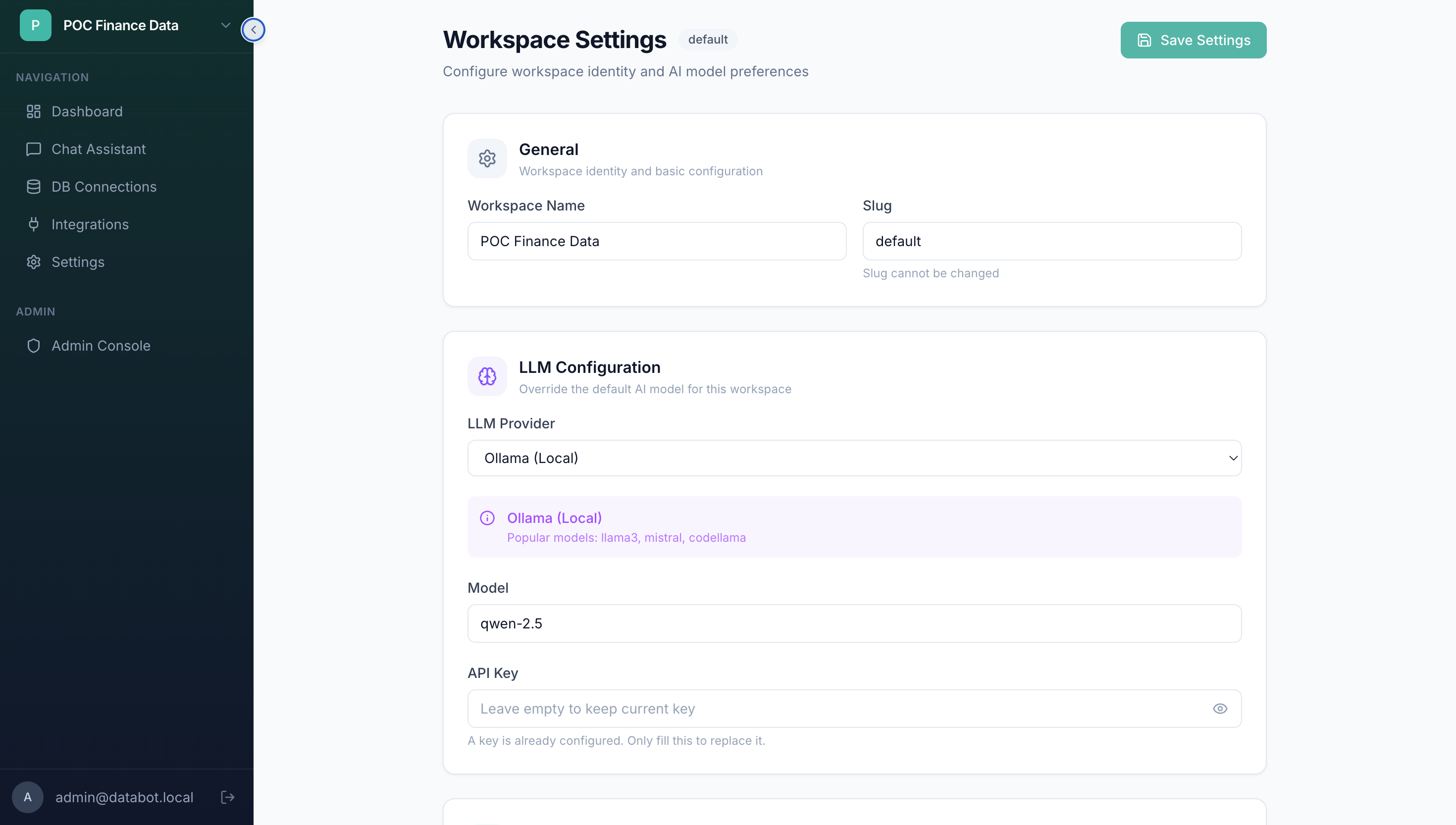Open Settings in the sidebar

[127, 262]
